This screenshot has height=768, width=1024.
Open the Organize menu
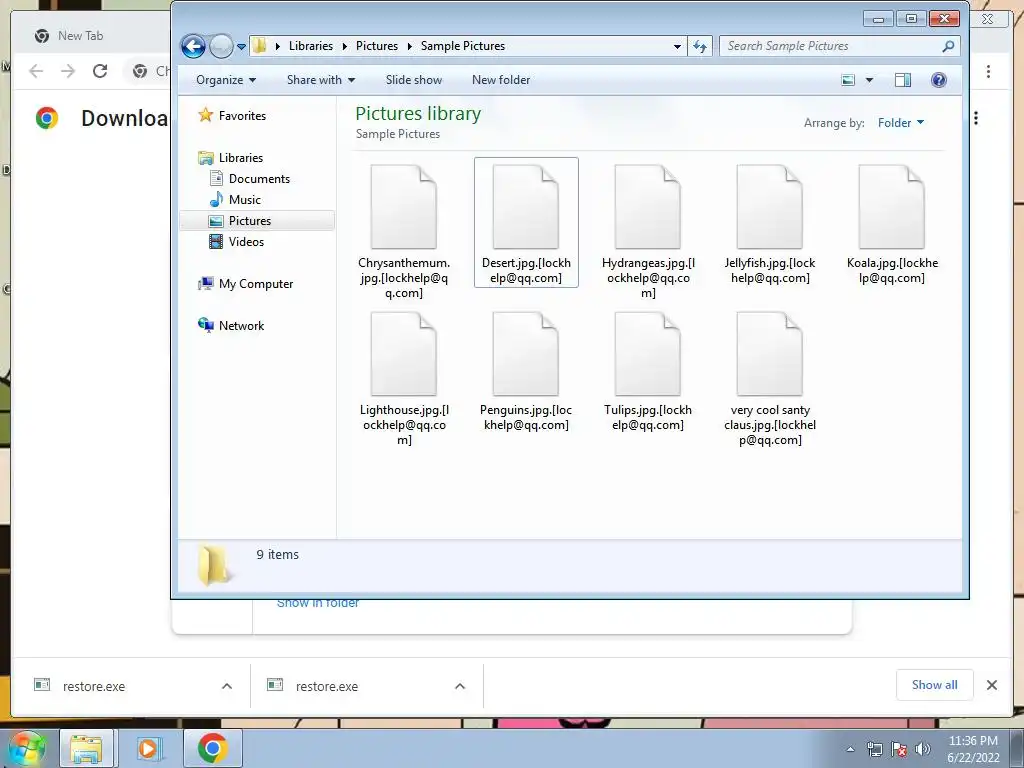coord(226,80)
